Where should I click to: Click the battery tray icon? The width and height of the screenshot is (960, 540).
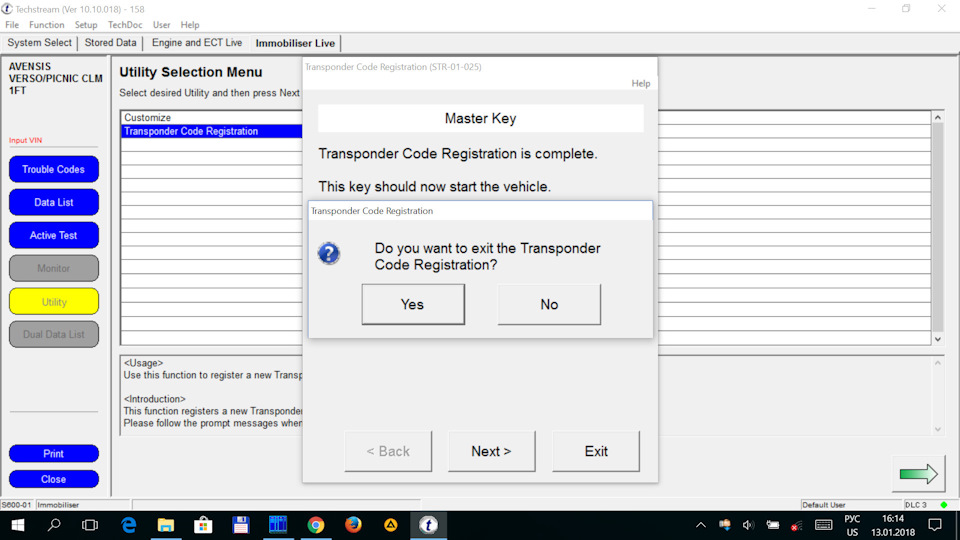pos(773,525)
